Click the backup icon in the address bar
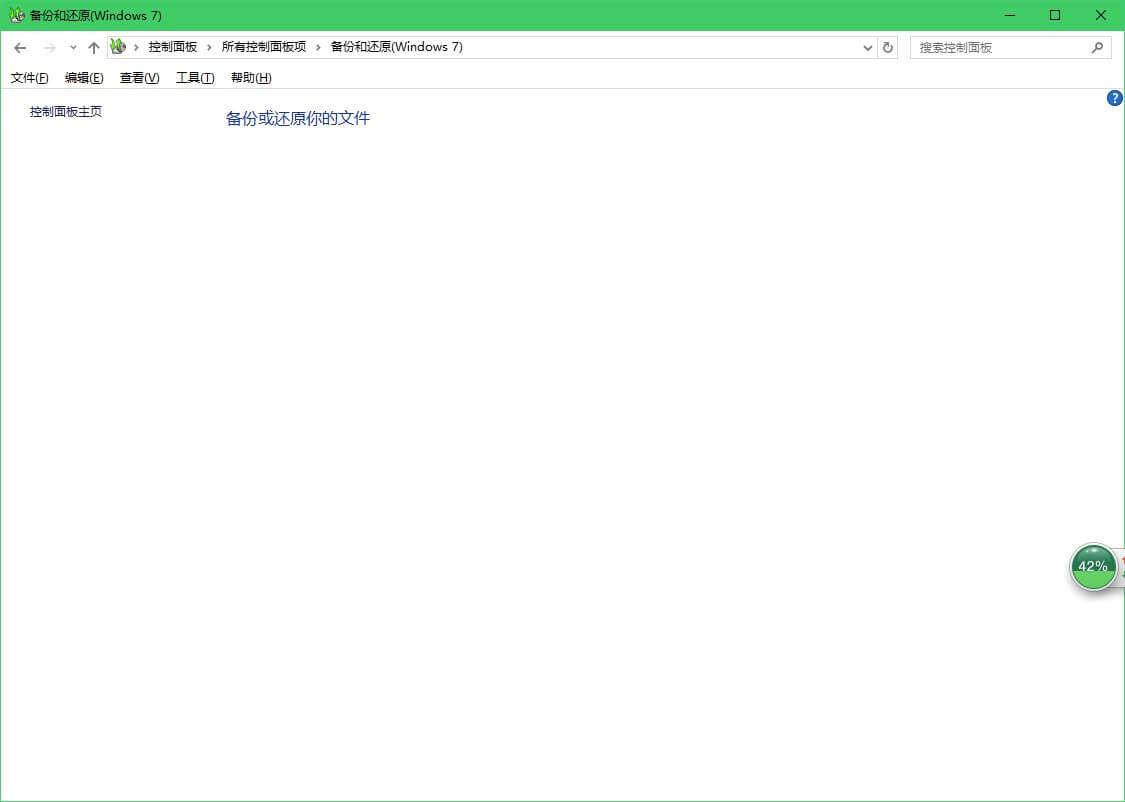The height and width of the screenshot is (802, 1125). (118, 47)
